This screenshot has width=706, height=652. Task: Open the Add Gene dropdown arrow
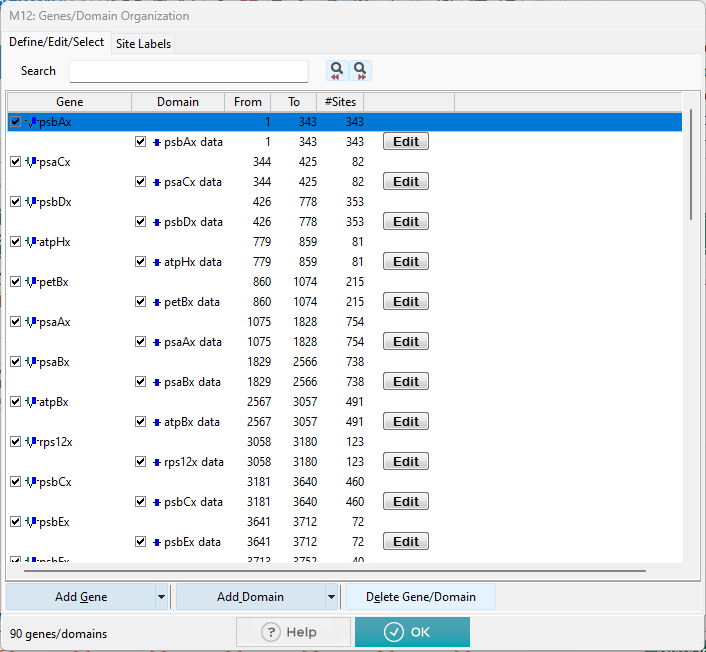click(161, 597)
